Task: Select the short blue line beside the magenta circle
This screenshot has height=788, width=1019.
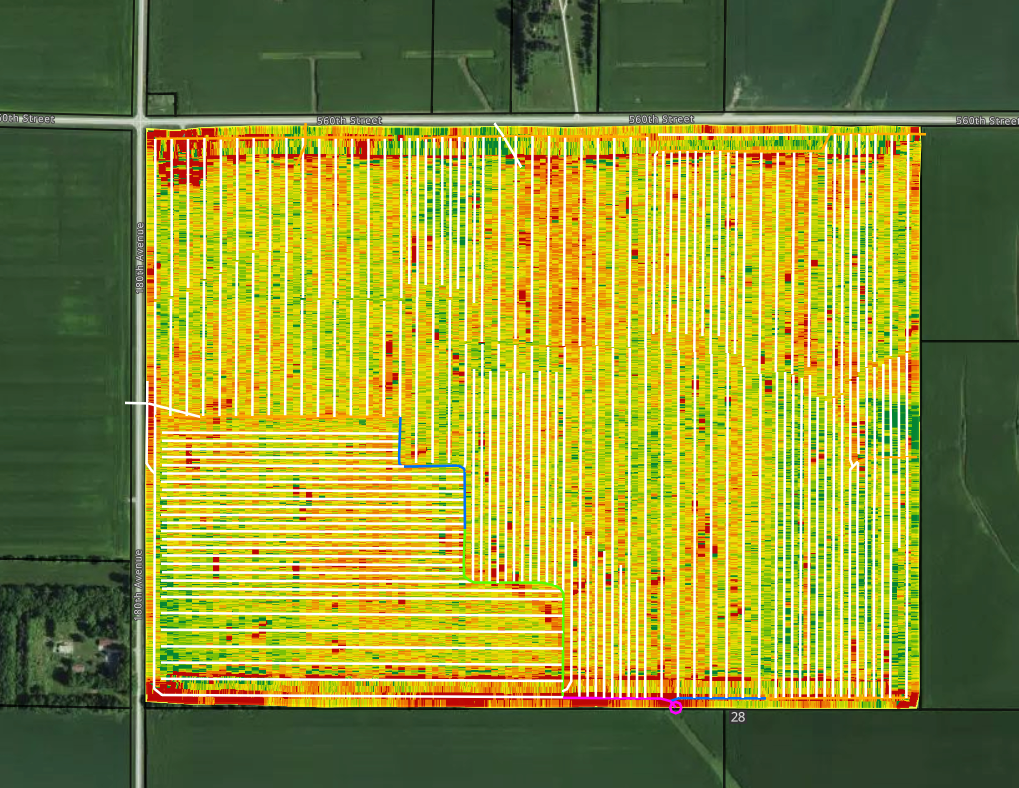Action: coord(721,699)
